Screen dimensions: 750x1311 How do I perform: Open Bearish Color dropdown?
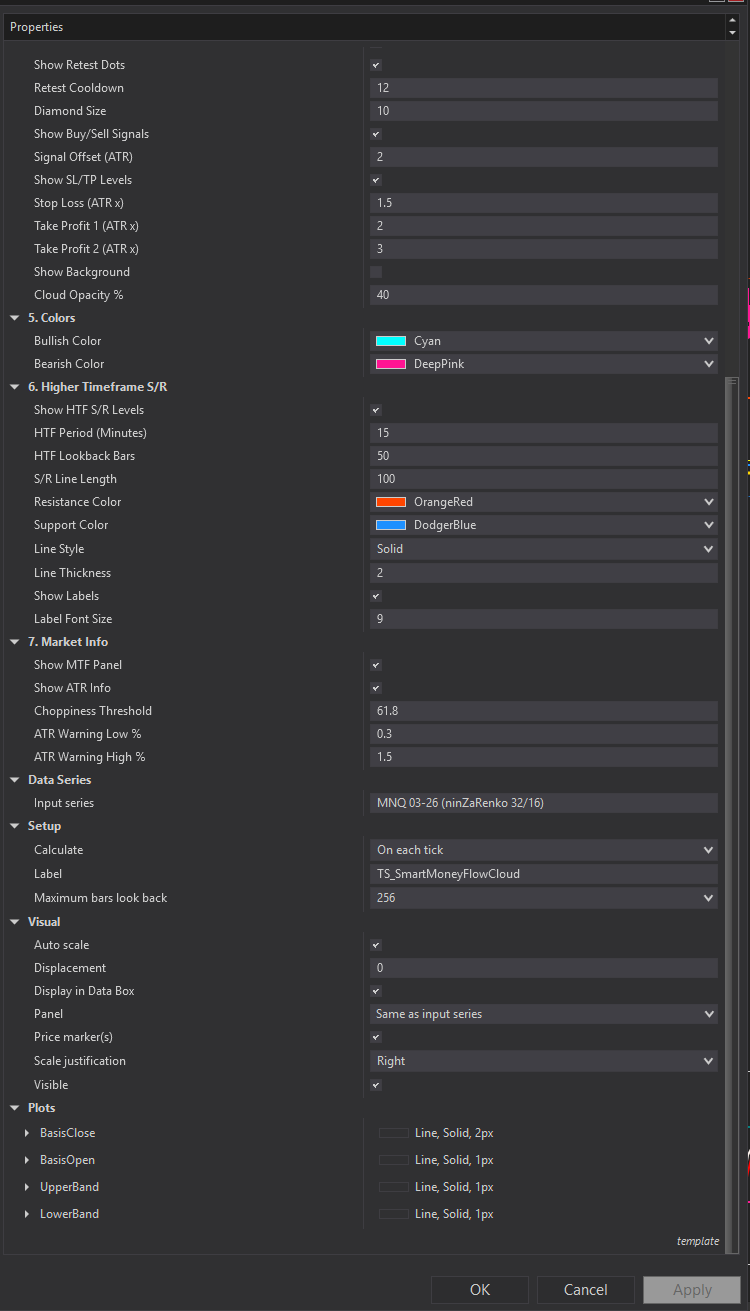click(x=543, y=364)
